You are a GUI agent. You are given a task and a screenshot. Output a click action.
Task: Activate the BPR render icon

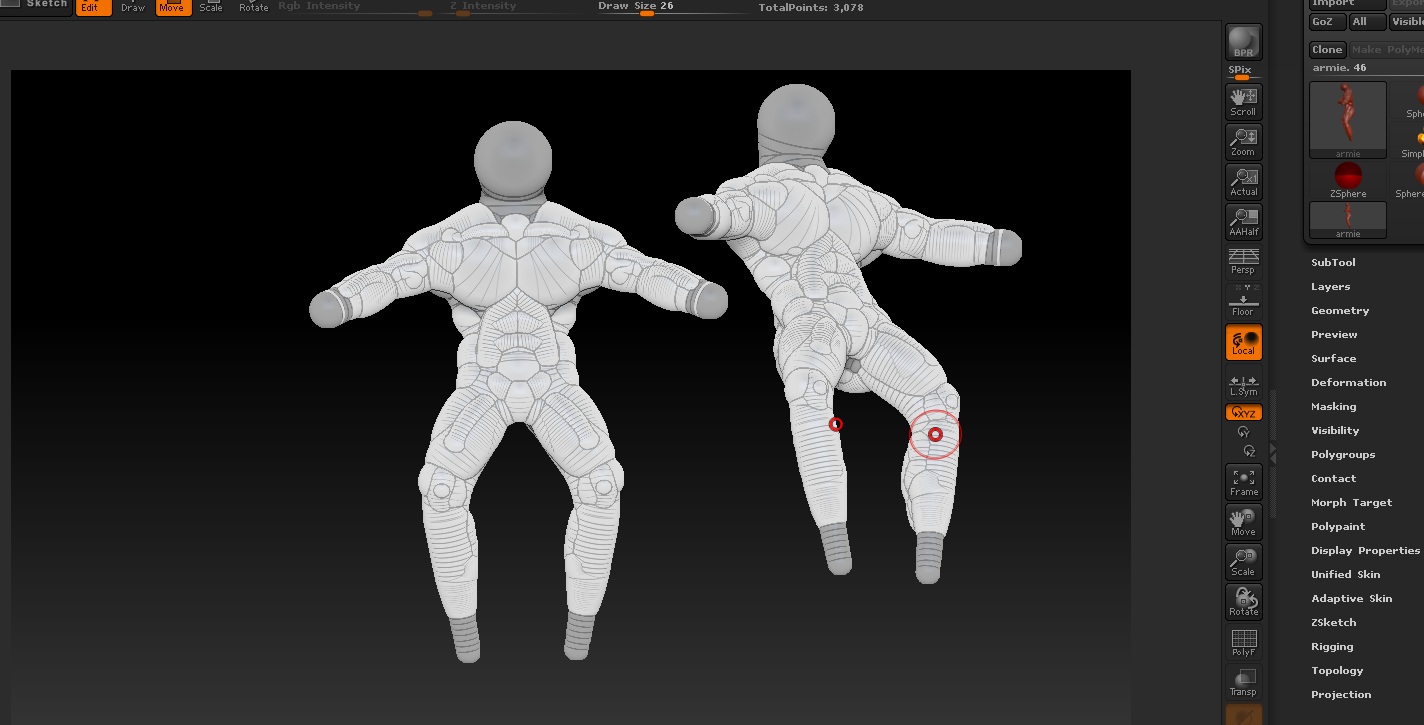tap(1243, 41)
